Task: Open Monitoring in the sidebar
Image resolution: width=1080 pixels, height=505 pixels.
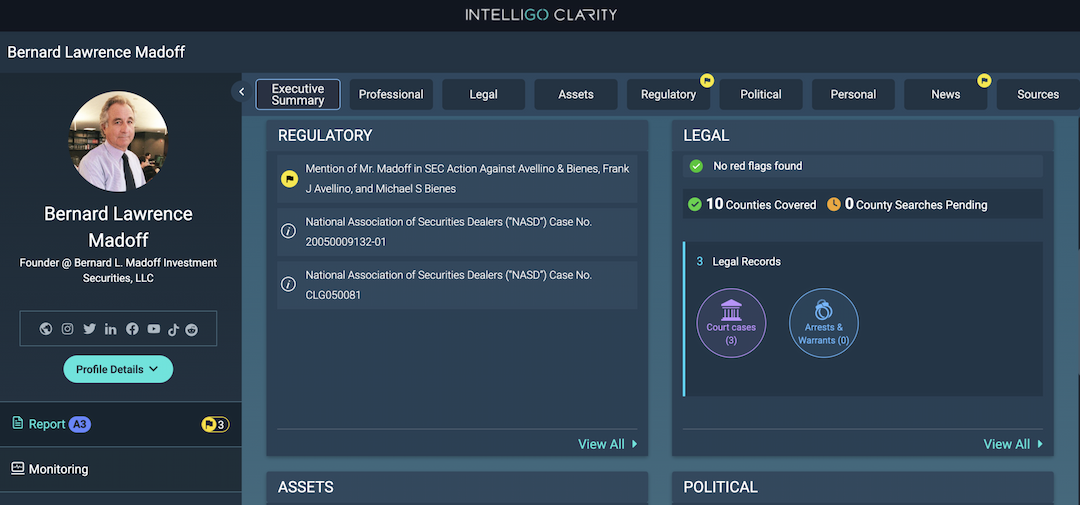Action: 58,469
